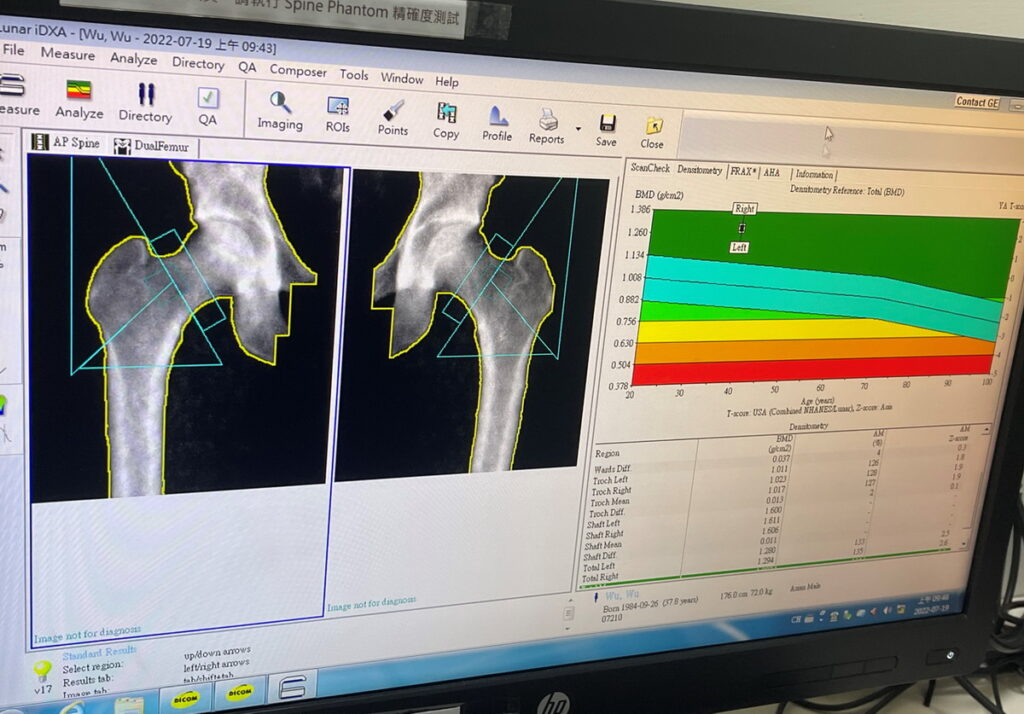
Task: Expand the Reports dropdown arrow
Action: click(x=579, y=129)
